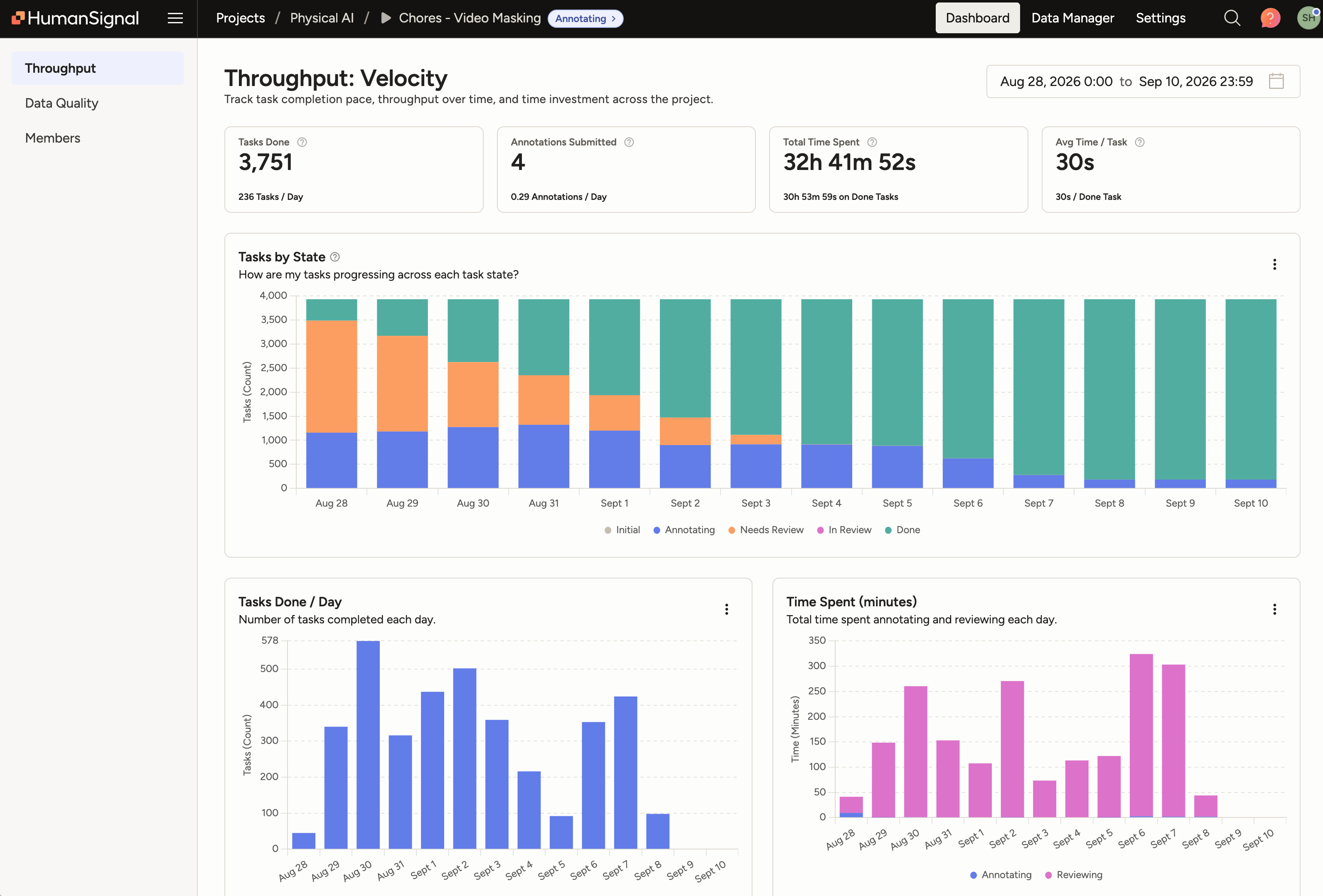1323x896 pixels.
Task: Click the '30s / Done Task' text
Action: click(1089, 197)
